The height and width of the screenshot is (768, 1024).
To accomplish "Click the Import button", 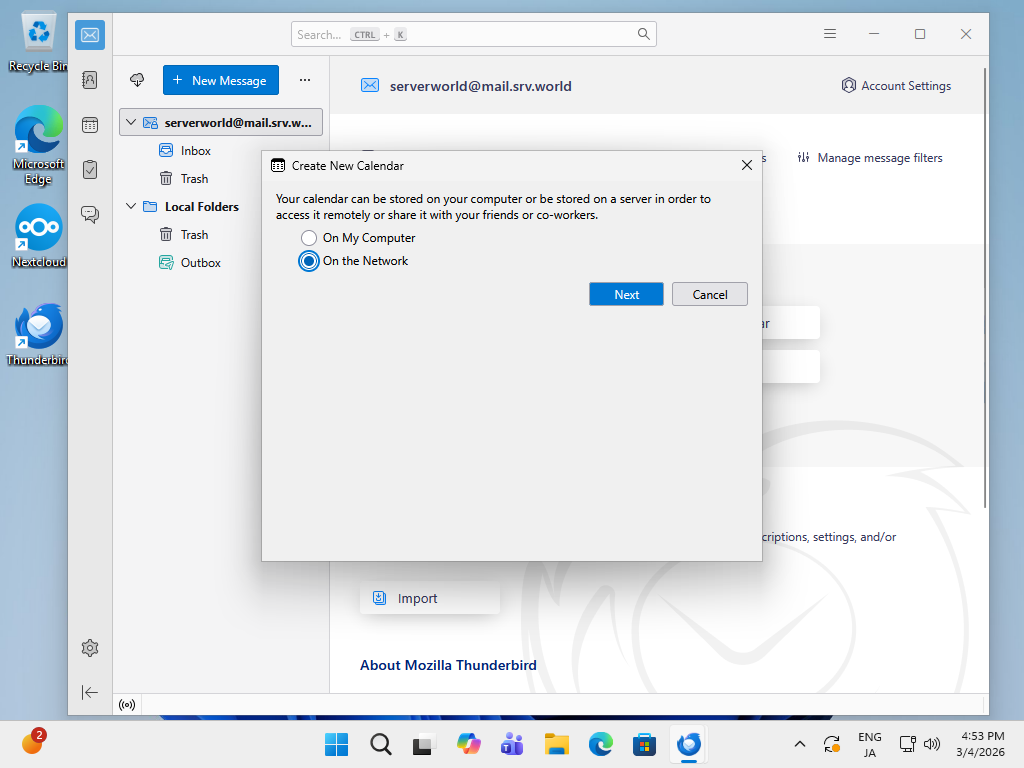I will tap(430, 598).
